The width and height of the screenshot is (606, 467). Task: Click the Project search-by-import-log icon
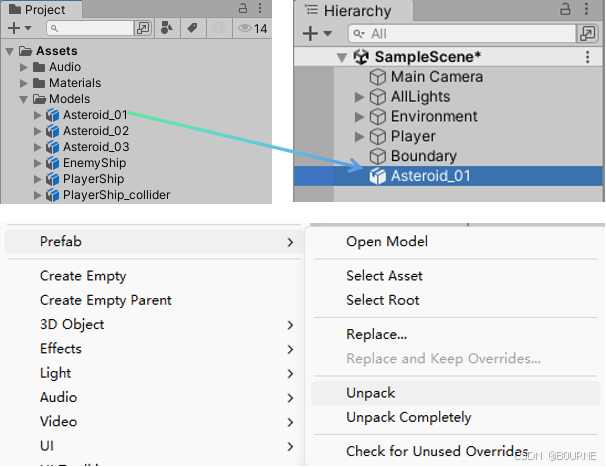218,28
